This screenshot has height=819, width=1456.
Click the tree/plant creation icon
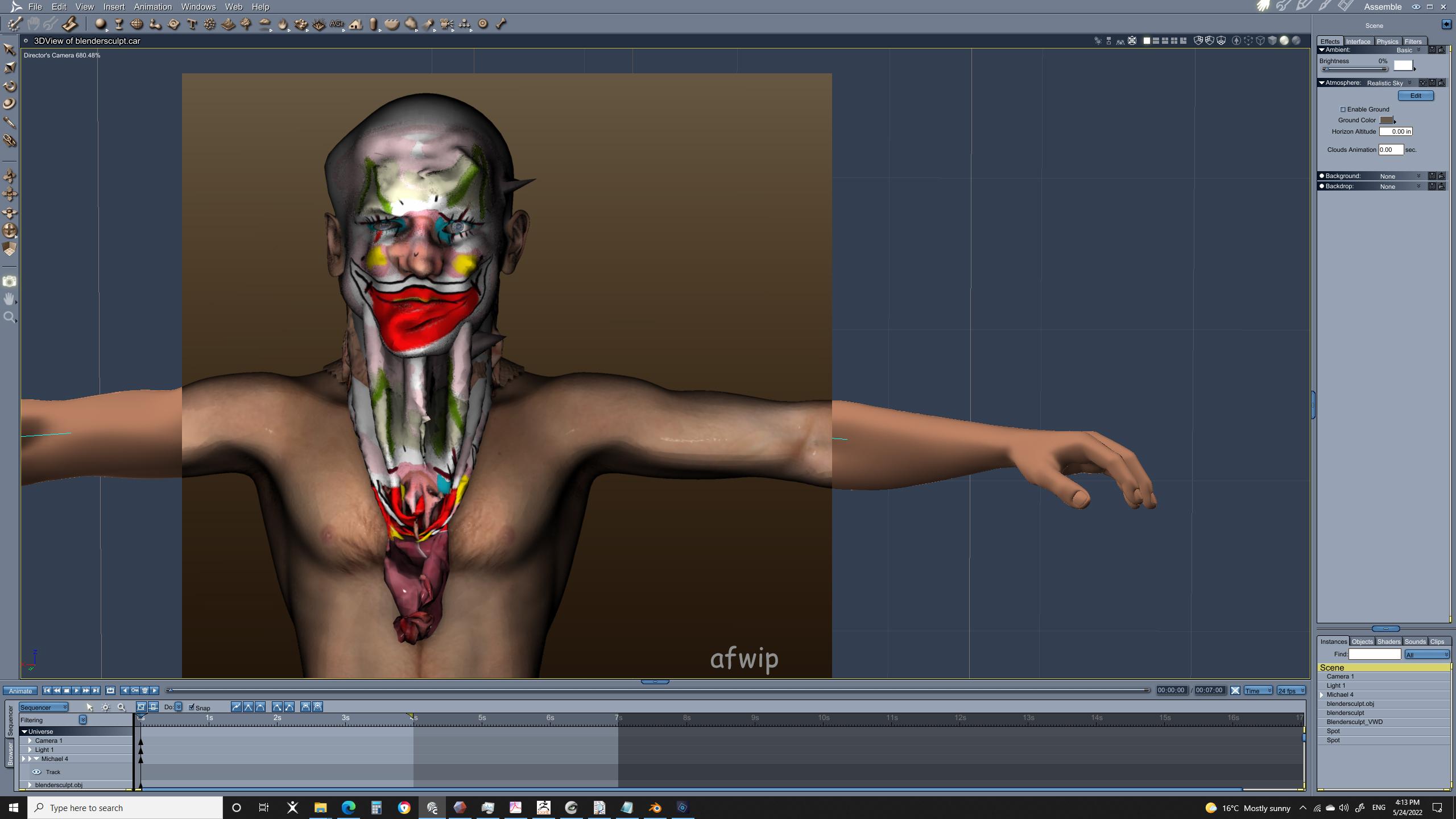(246, 24)
